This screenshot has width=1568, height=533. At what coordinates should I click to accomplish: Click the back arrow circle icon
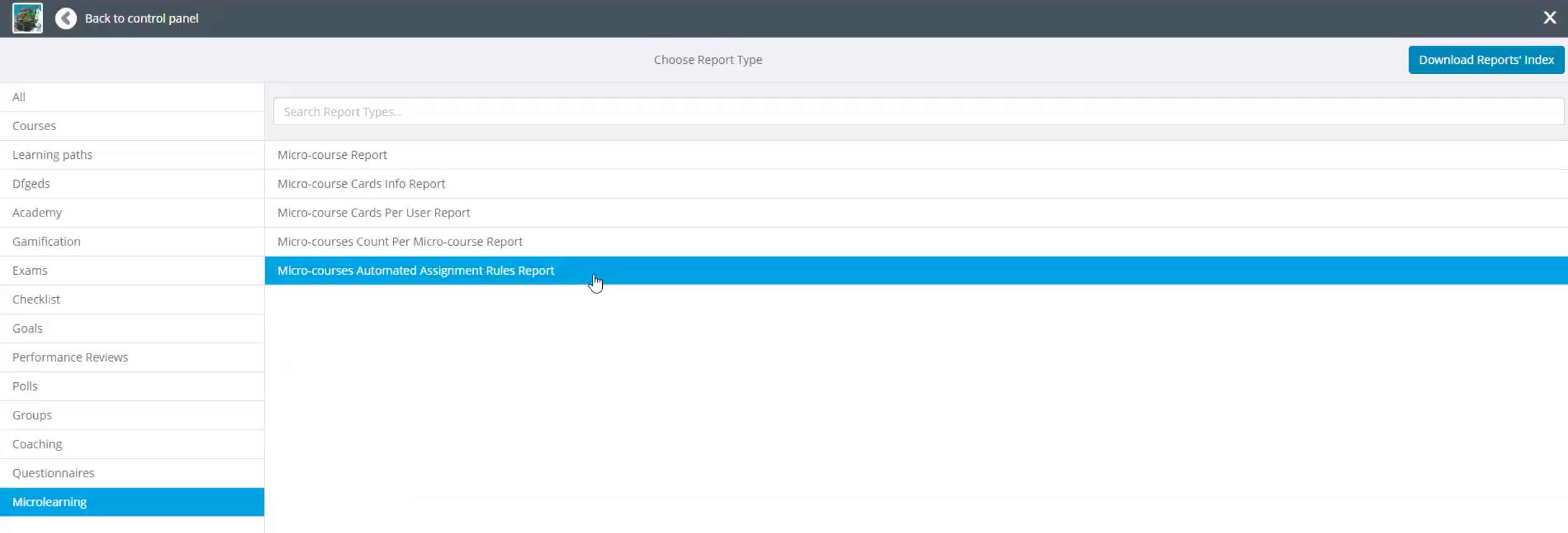[66, 19]
